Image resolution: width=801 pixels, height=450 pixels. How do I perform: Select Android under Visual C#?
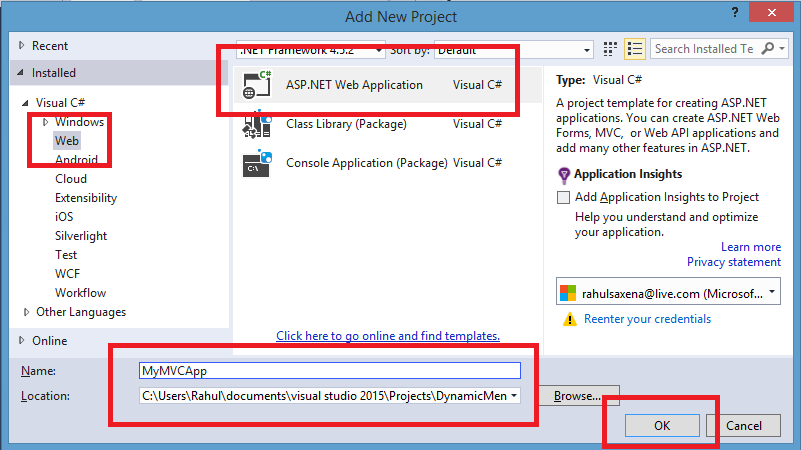76,160
